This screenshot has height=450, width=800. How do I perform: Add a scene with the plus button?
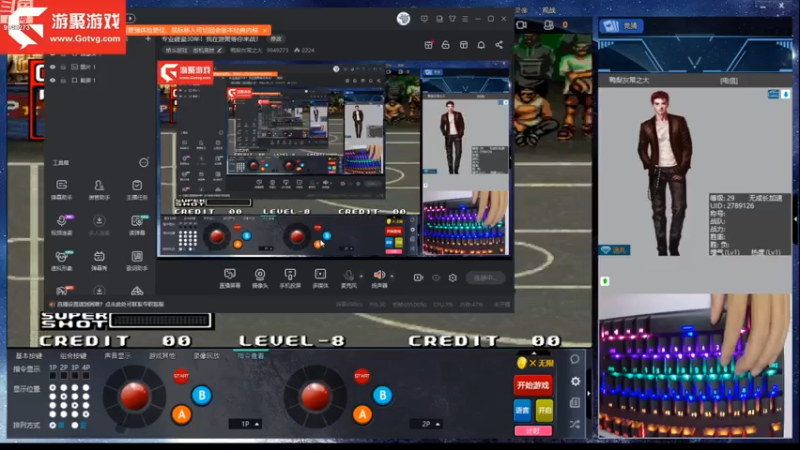[x=148, y=38]
